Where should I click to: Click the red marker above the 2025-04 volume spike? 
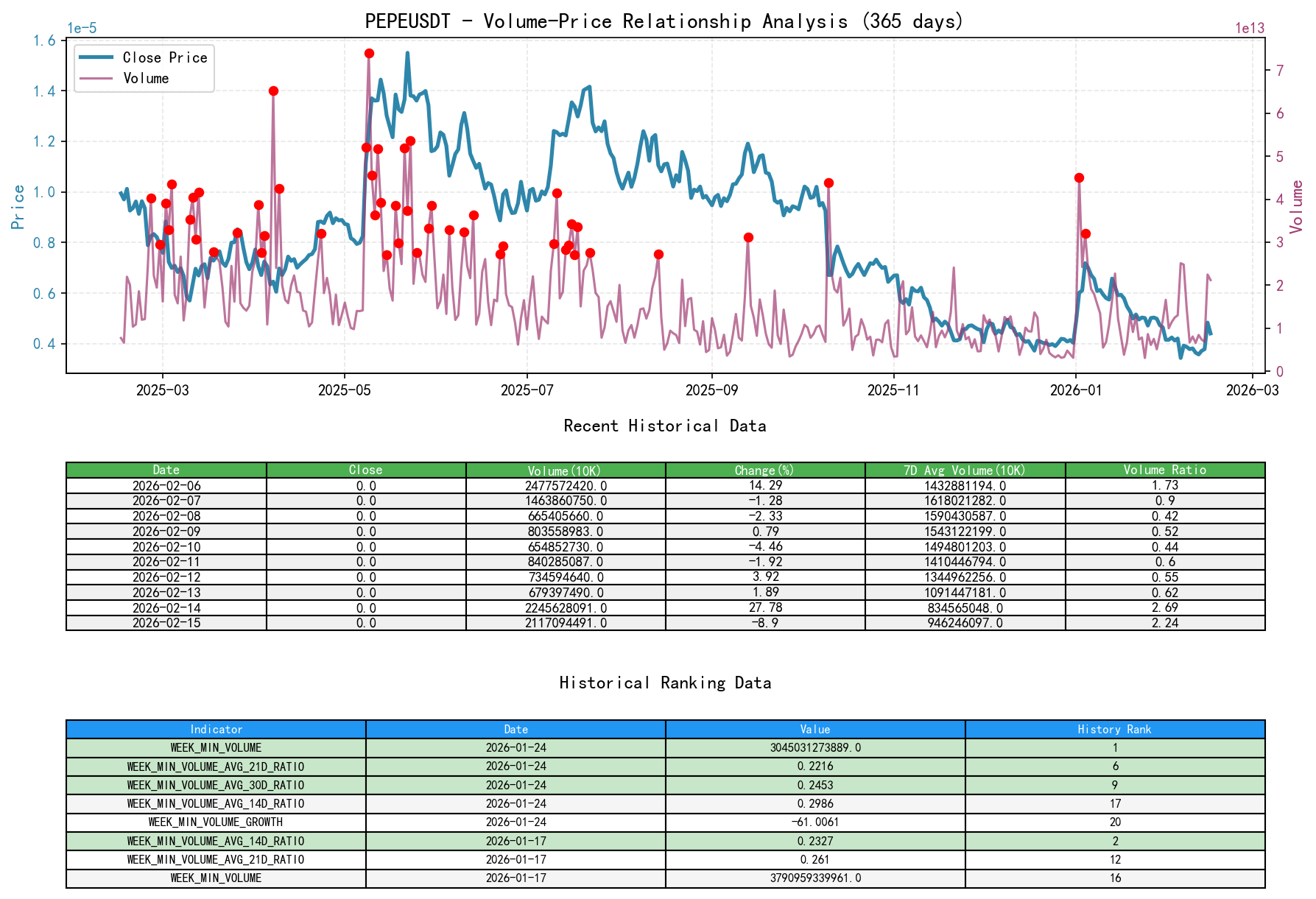tap(274, 91)
